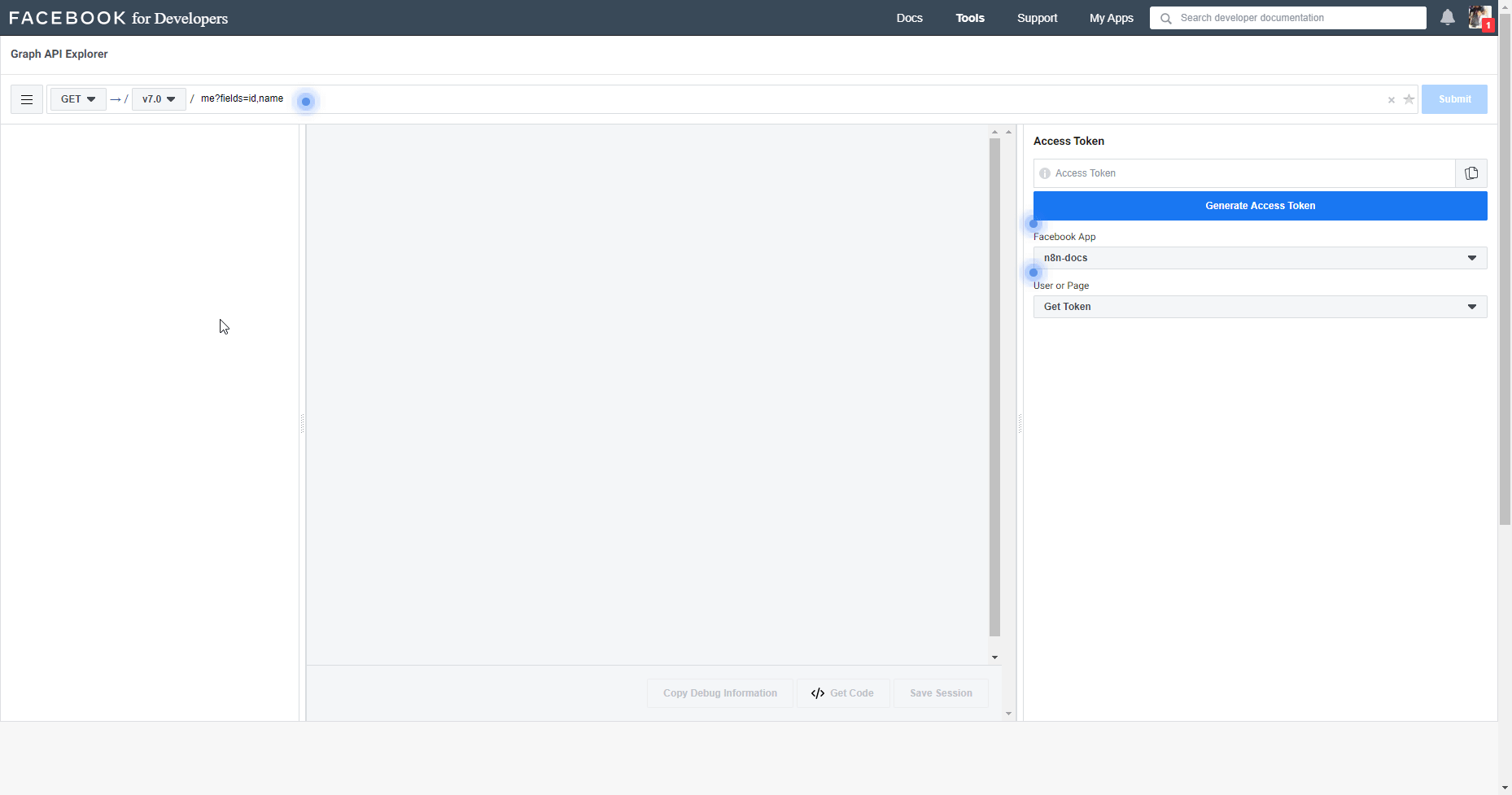Open the Support menu item
The height and width of the screenshot is (795, 1512).
1037,18
